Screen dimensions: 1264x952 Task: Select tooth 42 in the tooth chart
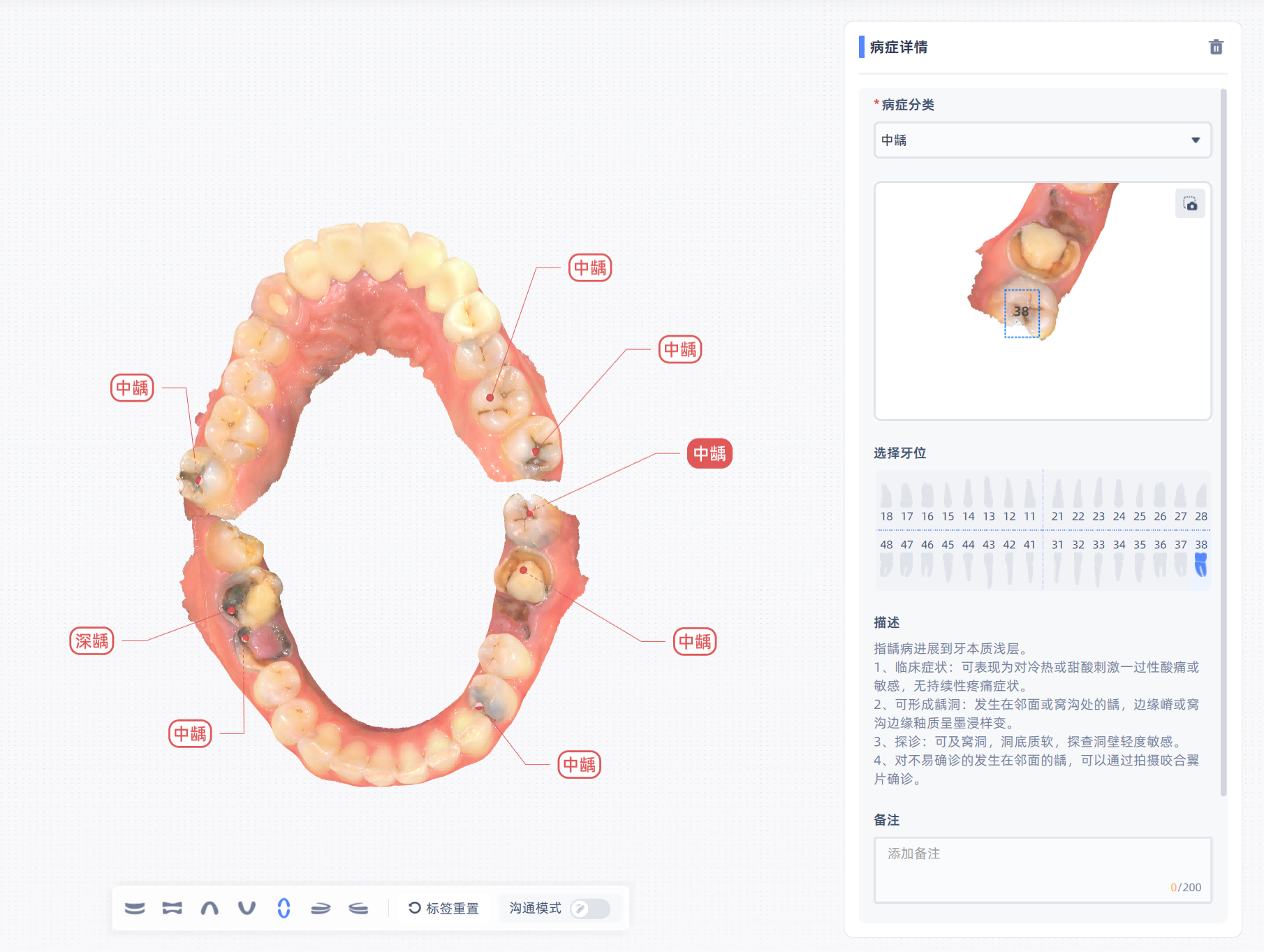click(x=1009, y=560)
